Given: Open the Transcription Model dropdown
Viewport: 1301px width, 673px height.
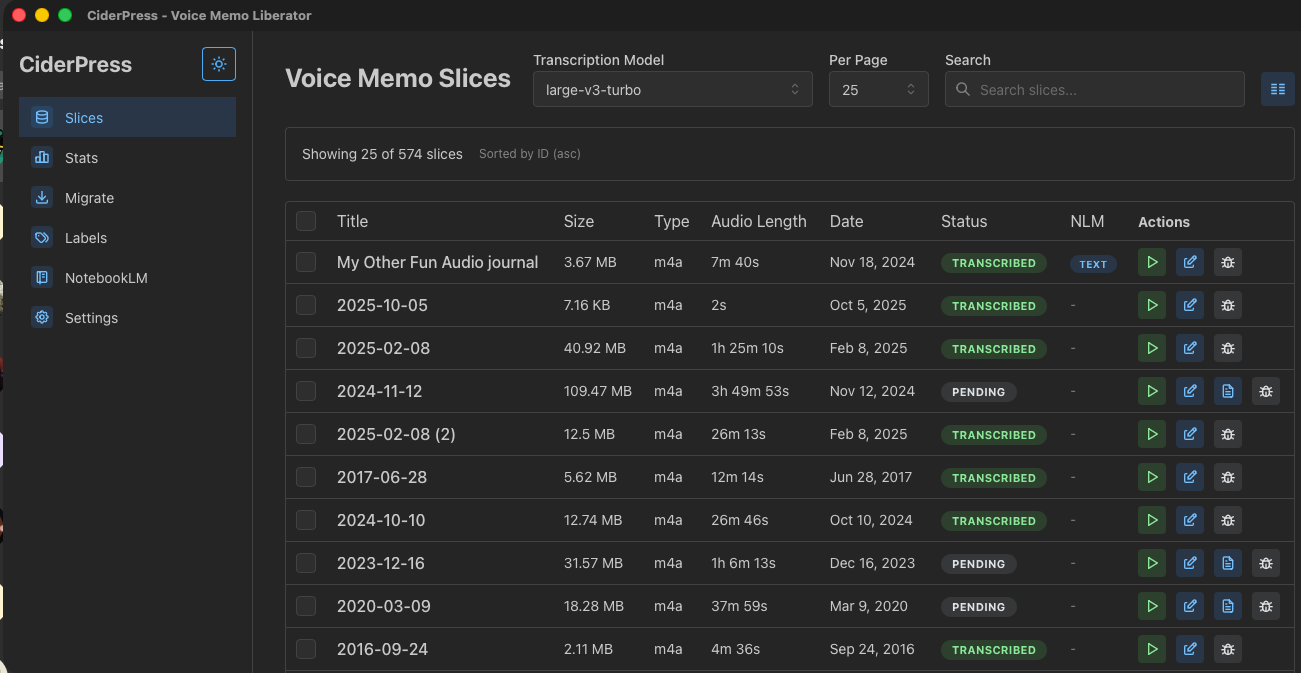Looking at the screenshot, I should 672,90.
